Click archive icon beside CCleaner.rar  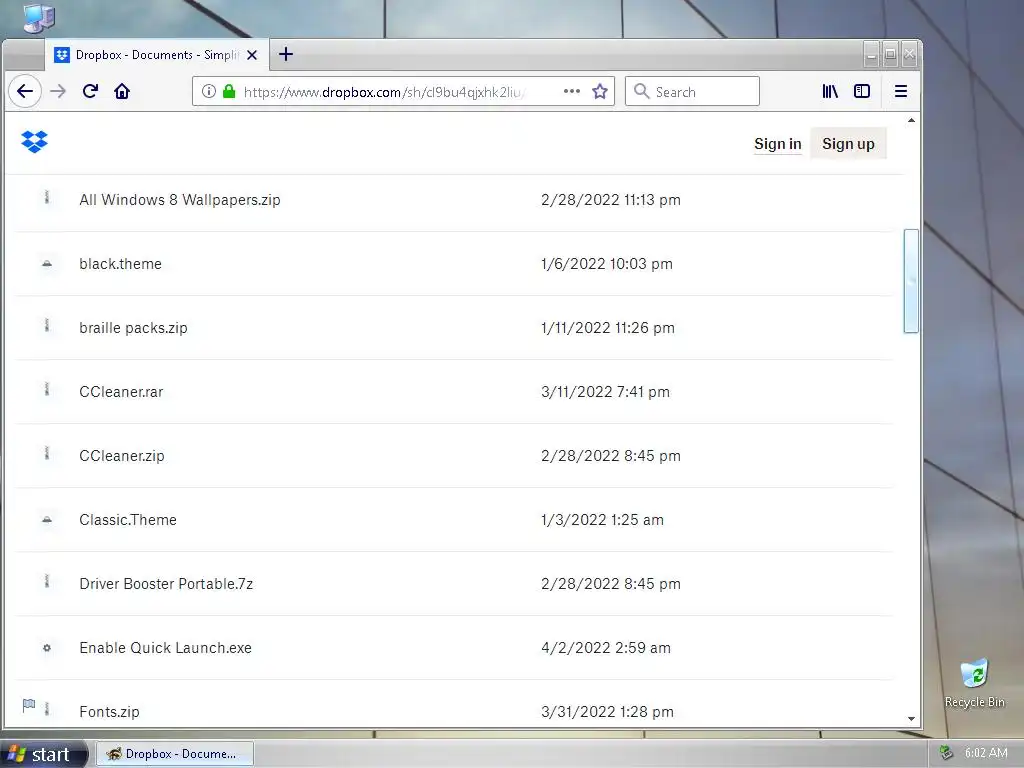tap(46, 389)
